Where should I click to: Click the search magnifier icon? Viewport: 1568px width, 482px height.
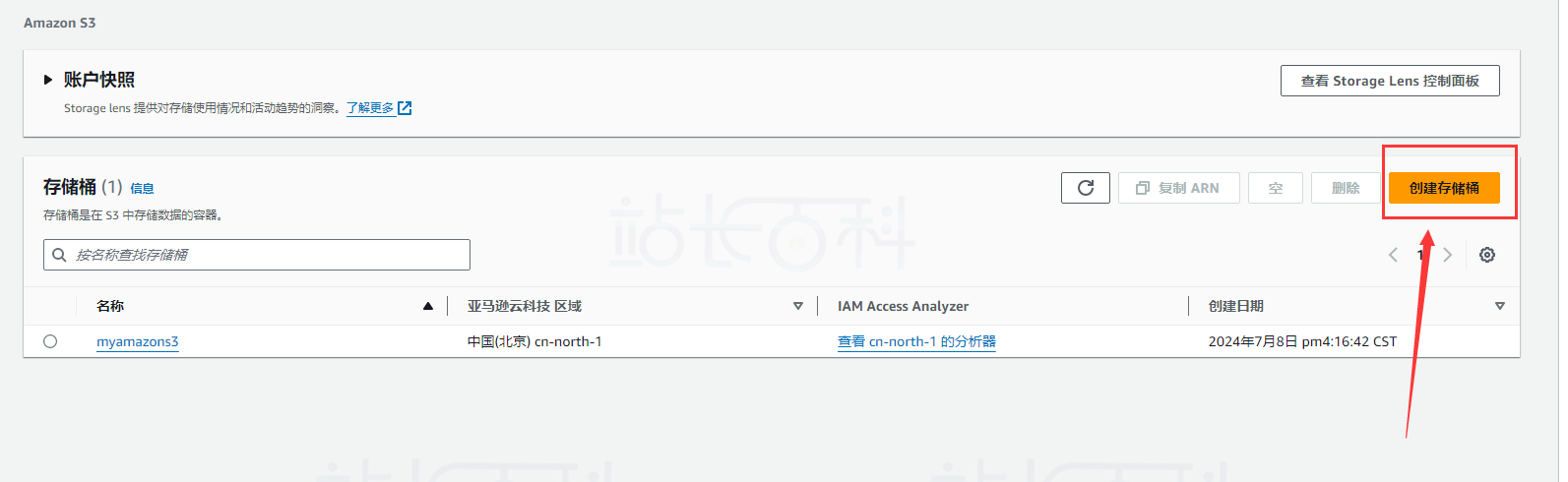(59, 255)
